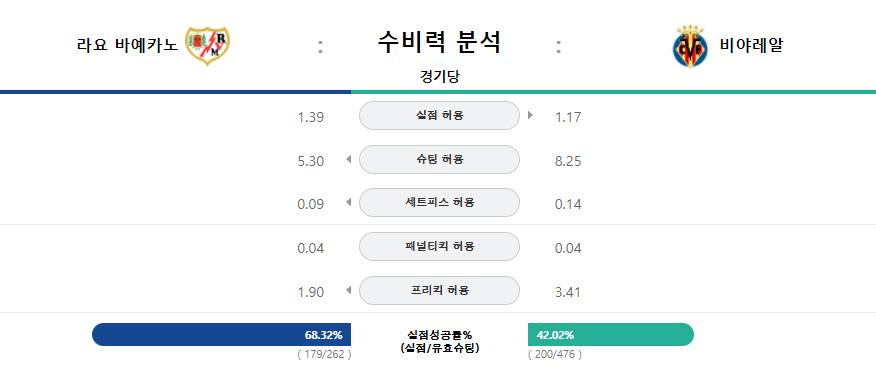Click Villarreal's 8.25 shots allowed value

click(x=568, y=161)
